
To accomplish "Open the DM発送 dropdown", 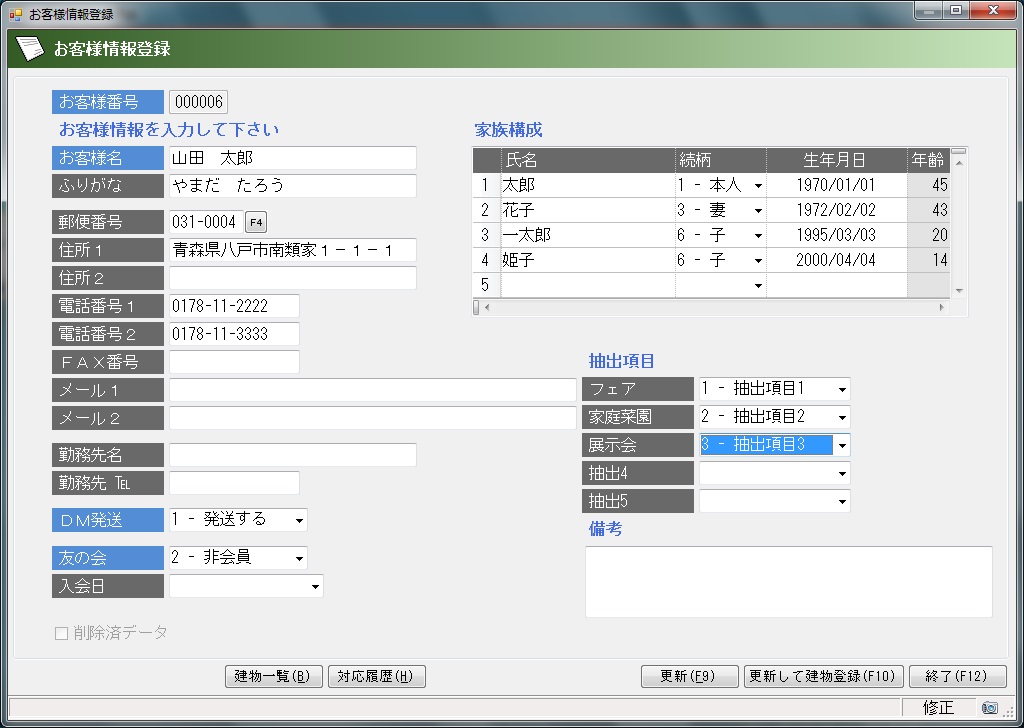I will click(x=298, y=520).
